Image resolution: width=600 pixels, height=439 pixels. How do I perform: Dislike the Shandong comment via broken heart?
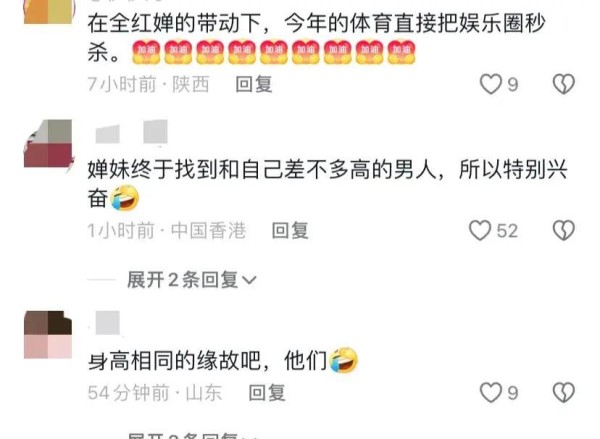(x=564, y=393)
